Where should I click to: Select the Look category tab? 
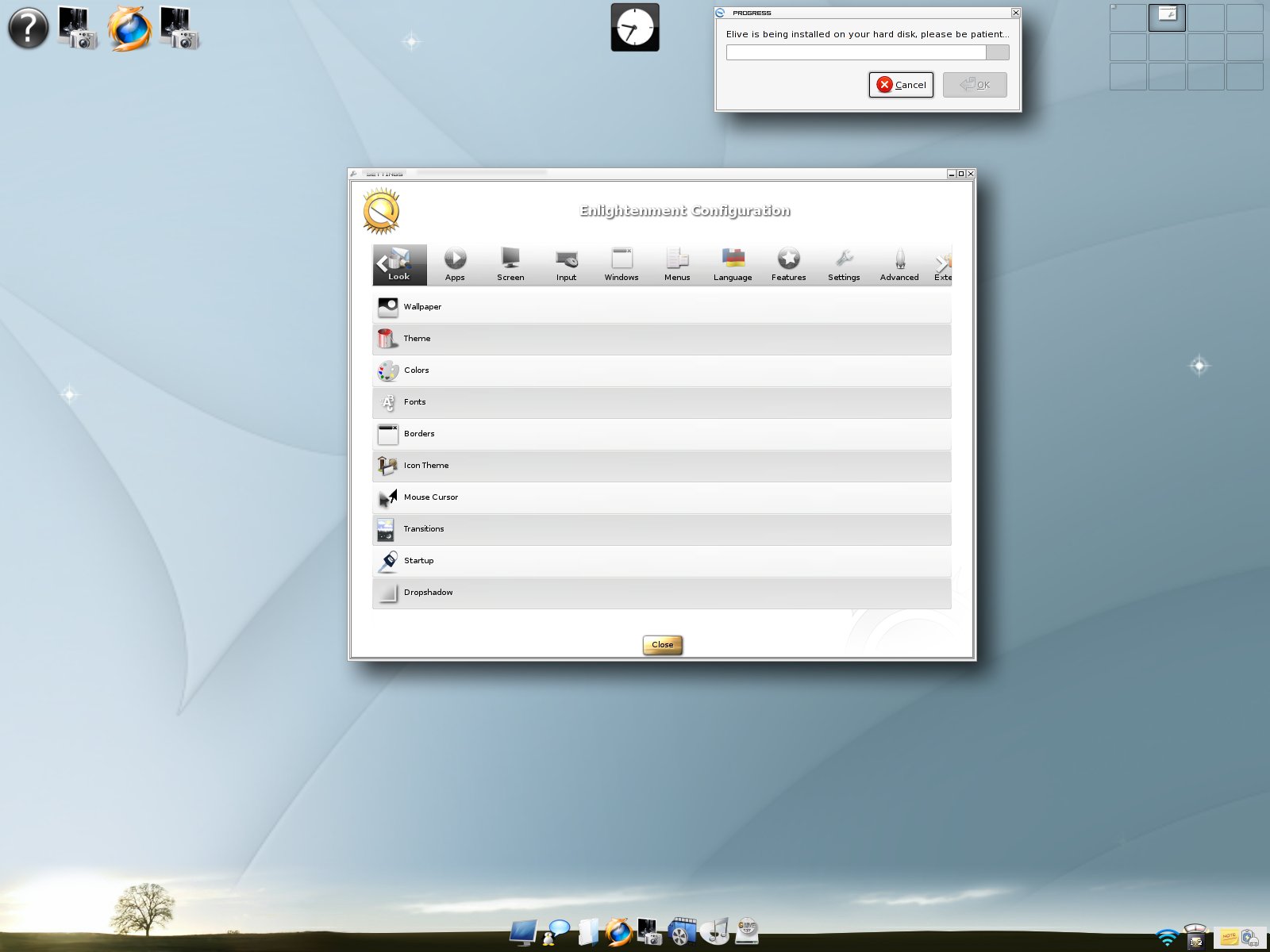(399, 264)
